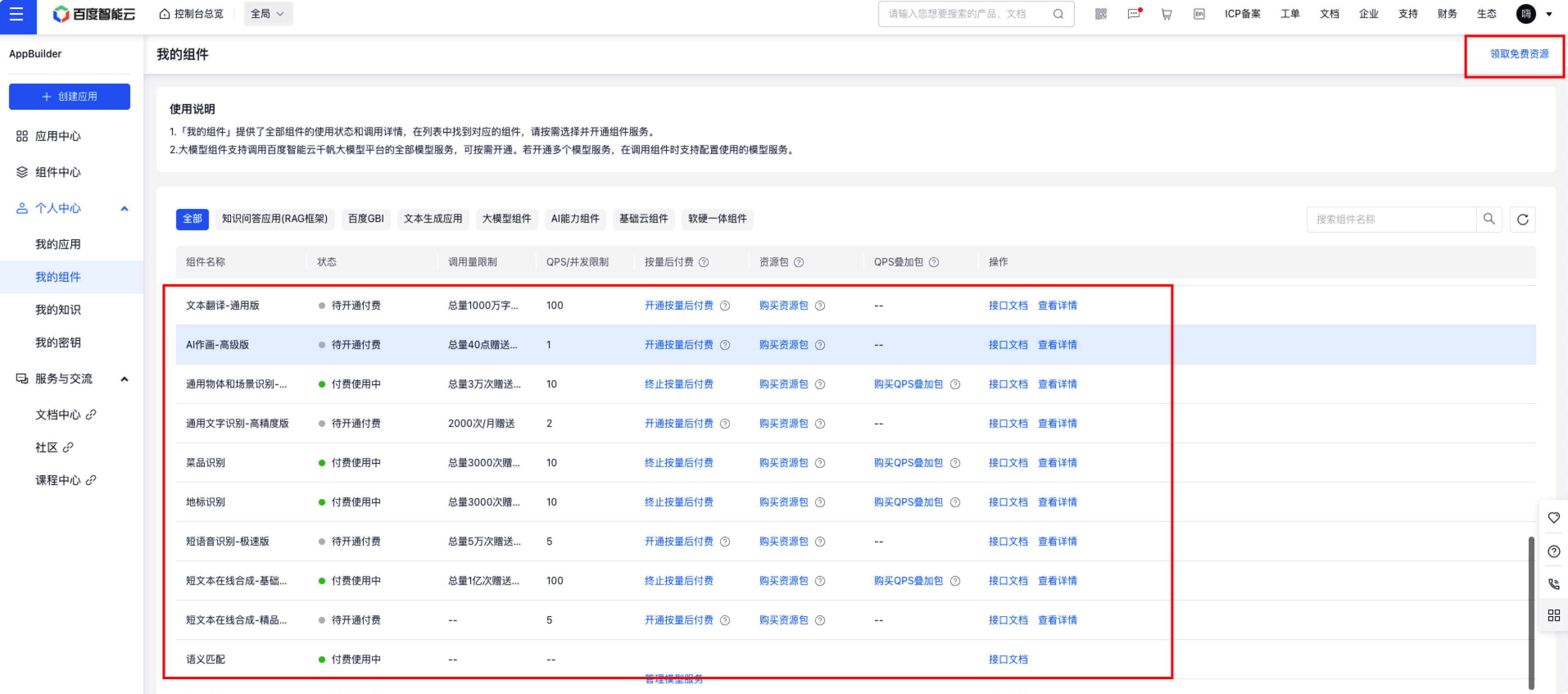Click the user avatar icon
Viewport: 1568px width, 694px height.
[1525, 14]
